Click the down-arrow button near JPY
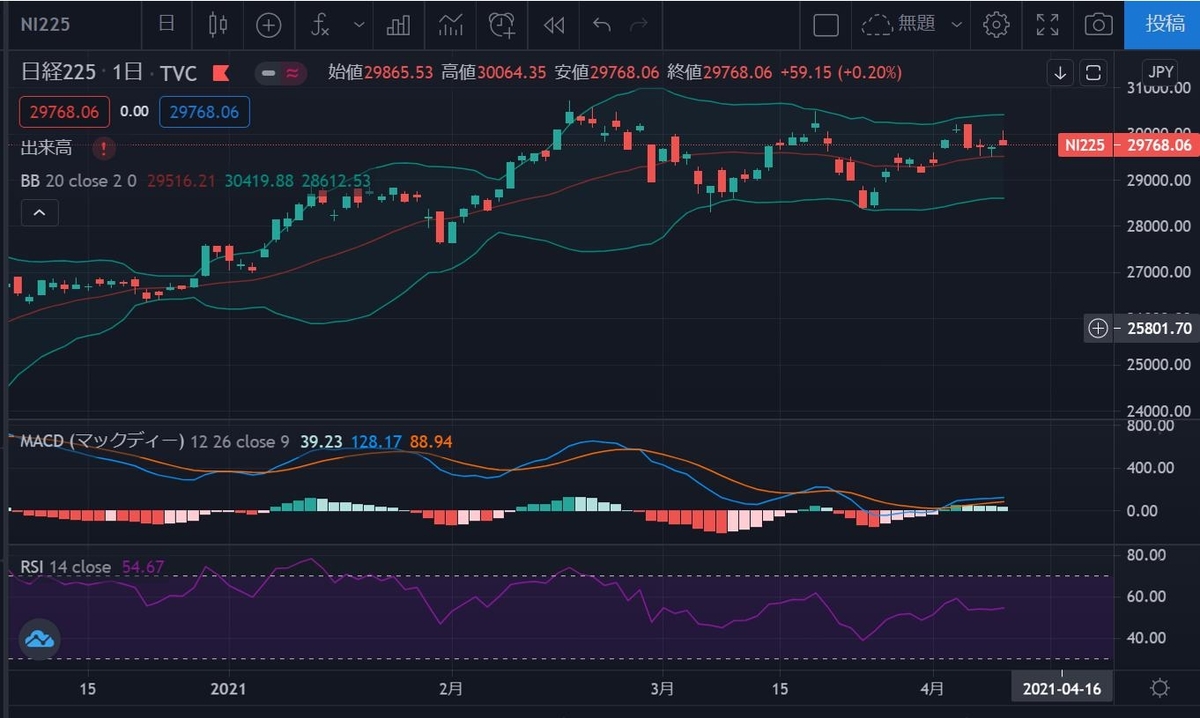 1060,72
